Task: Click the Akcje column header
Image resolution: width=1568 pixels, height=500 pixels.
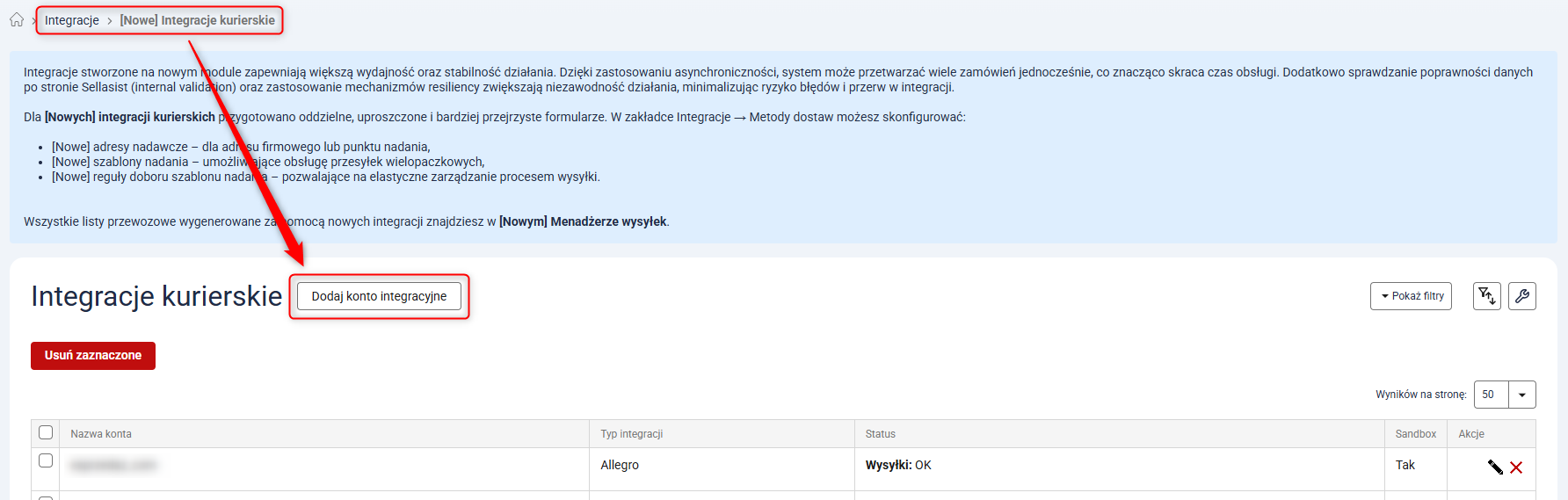Action: [1471, 434]
